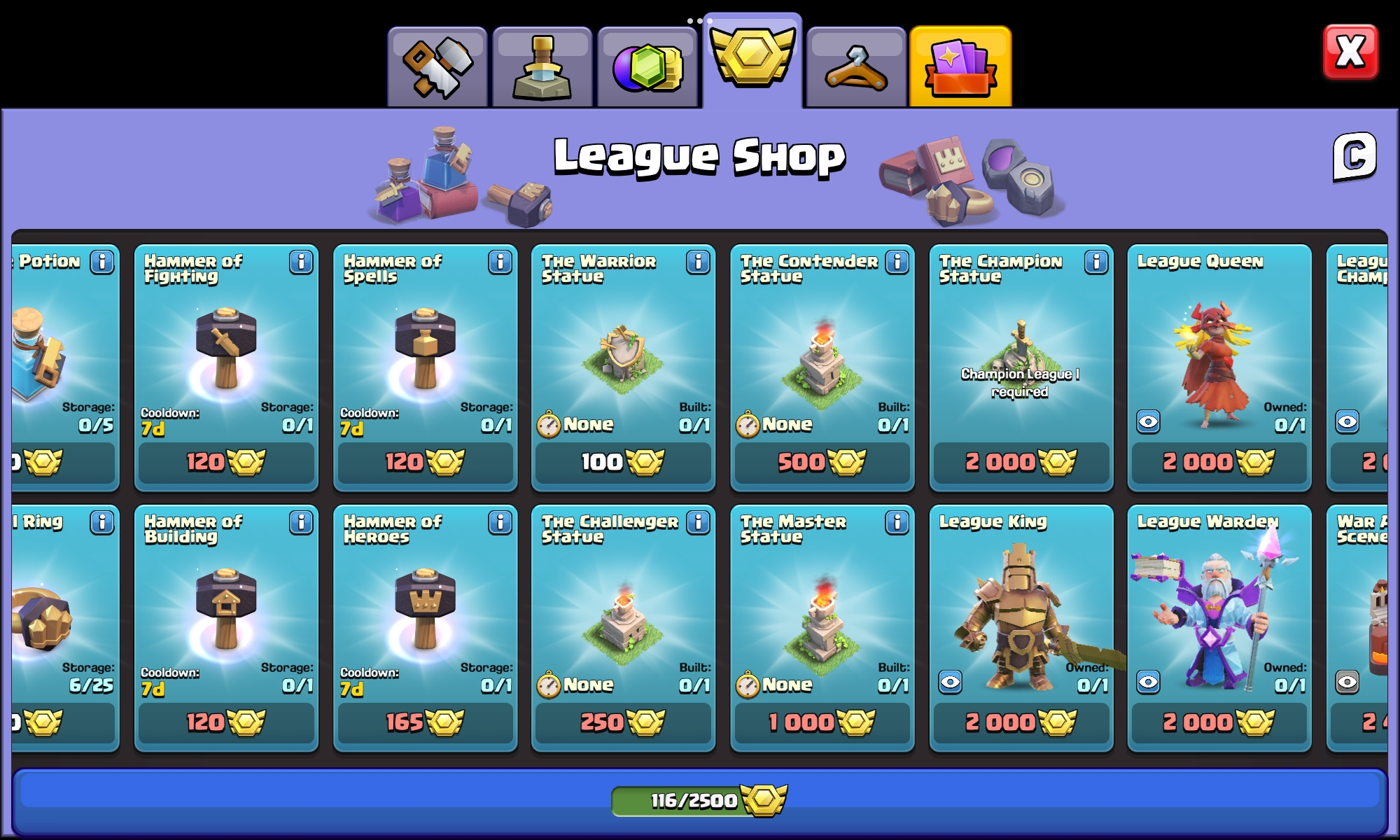This screenshot has width=1400, height=840.
Task: Close the shop with the red X
Action: (x=1350, y=52)
